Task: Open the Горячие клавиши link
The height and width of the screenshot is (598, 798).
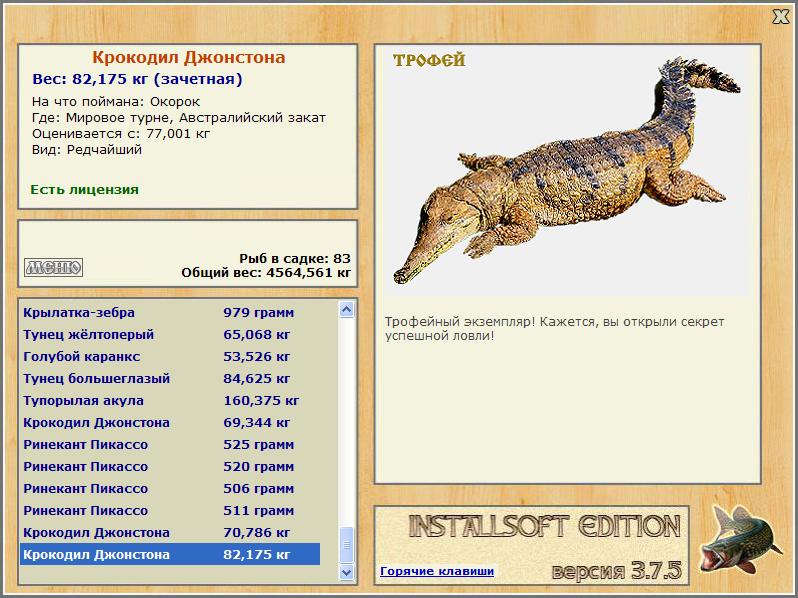Action: point(437,571)
